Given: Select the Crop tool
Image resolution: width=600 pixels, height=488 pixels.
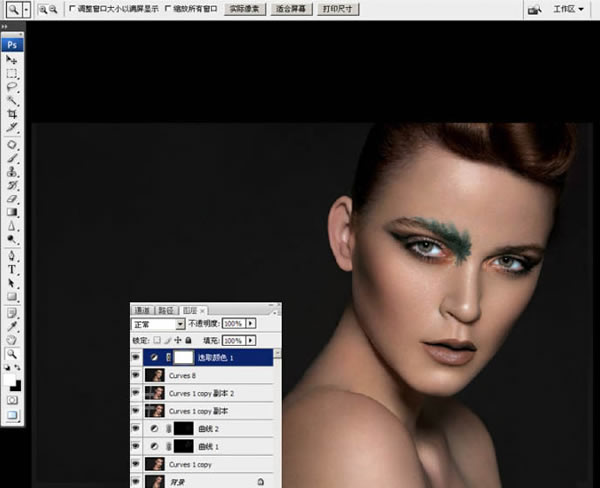Looking at the screenshot, I should 11,114.
